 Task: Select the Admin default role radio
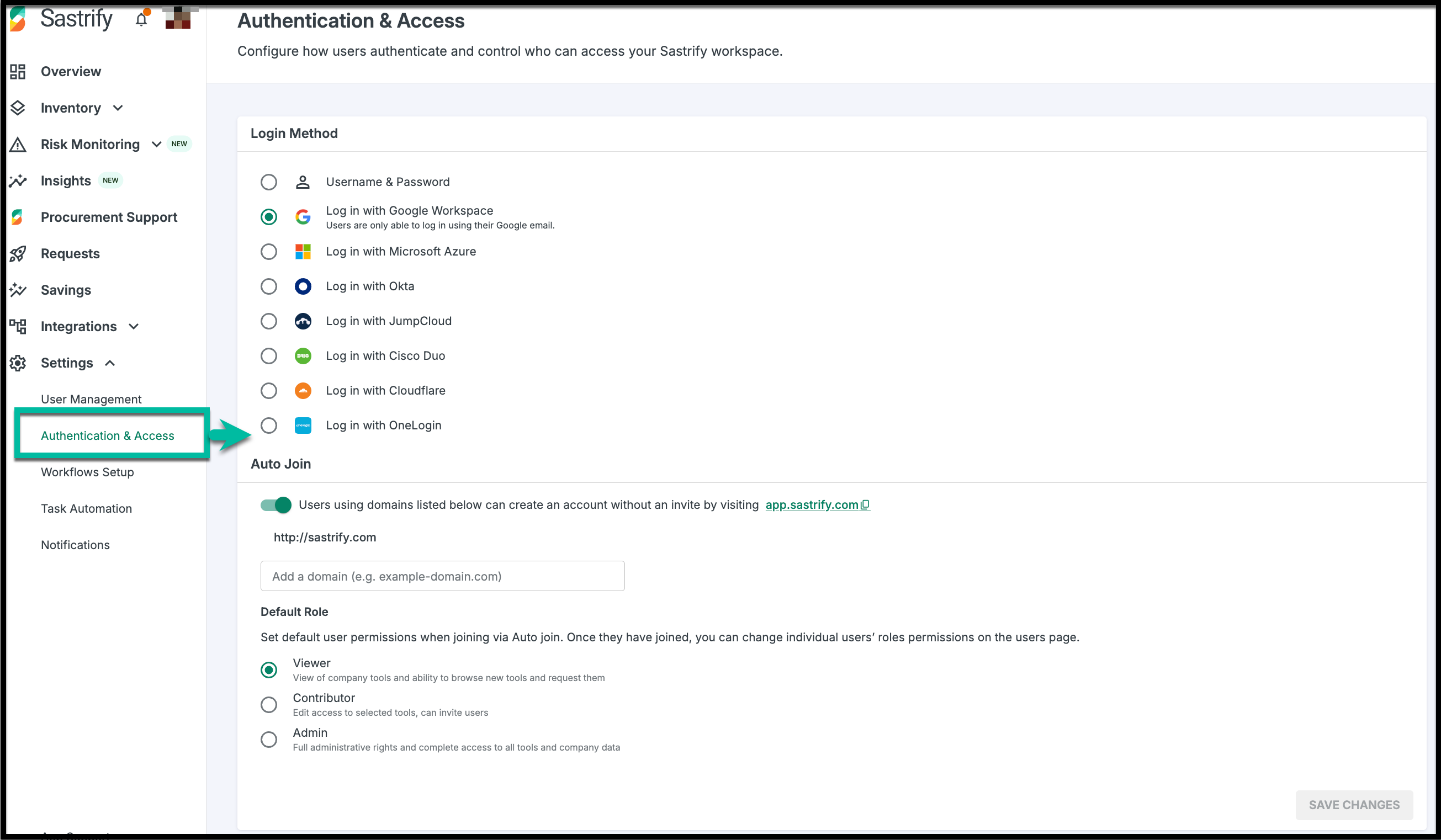point(269,740)
